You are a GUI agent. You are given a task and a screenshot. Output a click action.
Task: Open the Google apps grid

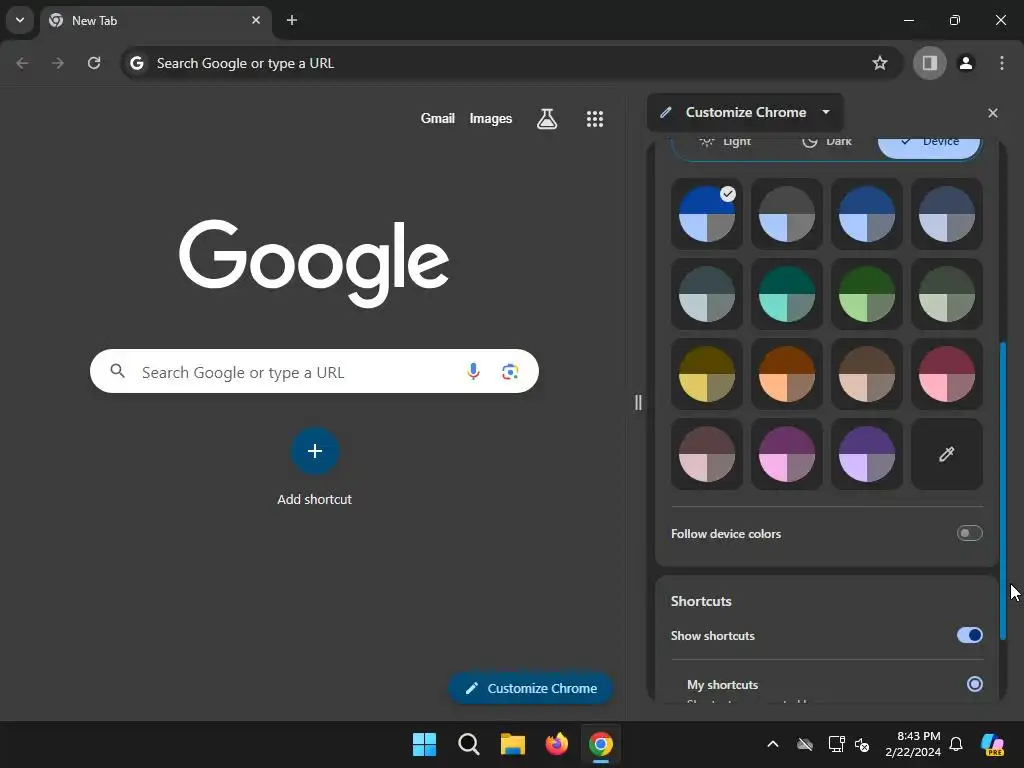coord(594,119)
